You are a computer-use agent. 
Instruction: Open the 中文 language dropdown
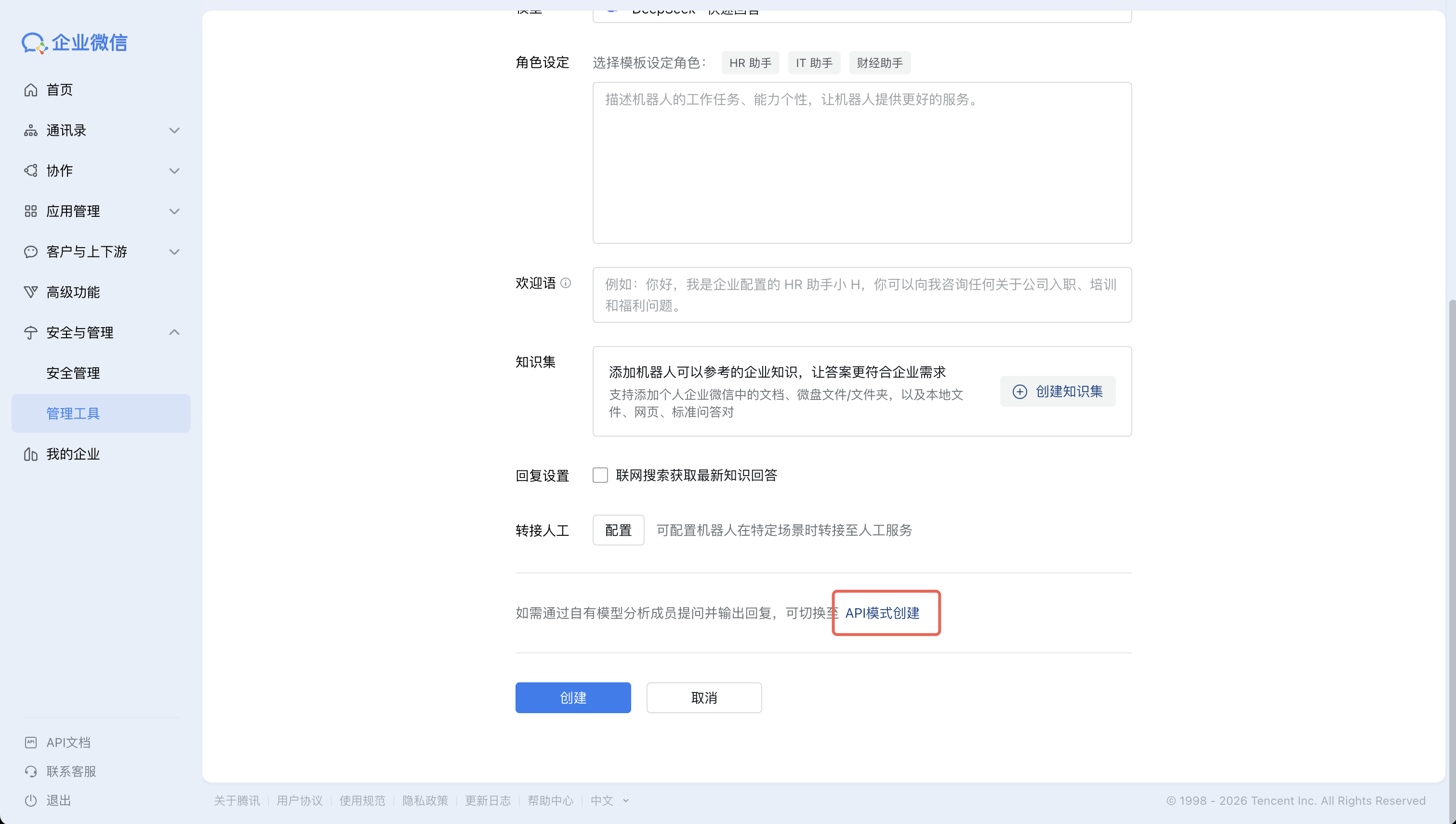click(609, 800)
